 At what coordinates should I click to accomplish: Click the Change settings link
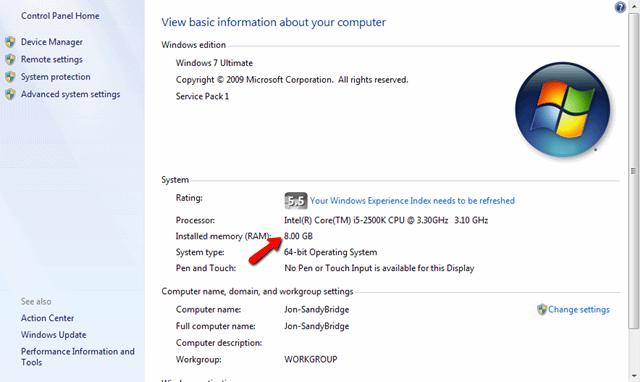578,309
